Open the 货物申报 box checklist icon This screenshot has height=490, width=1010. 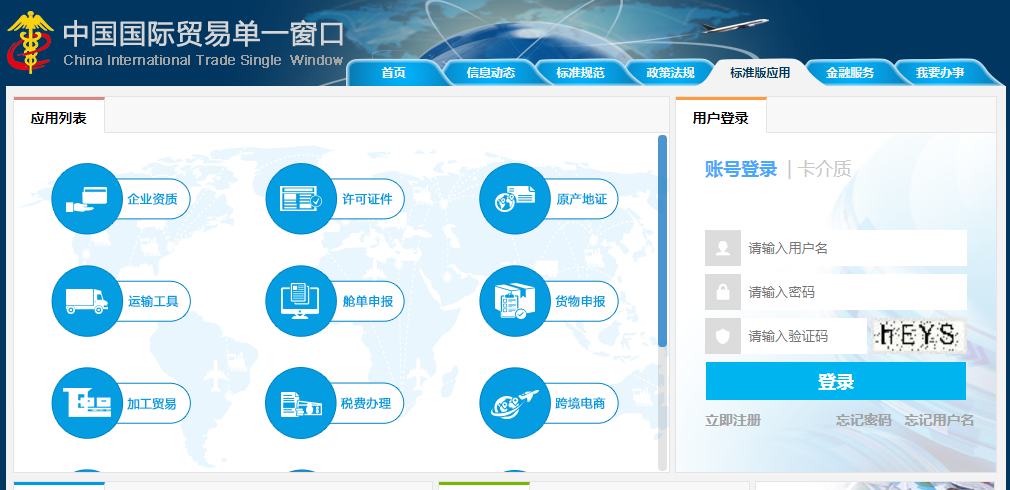(x=515, y=301)
